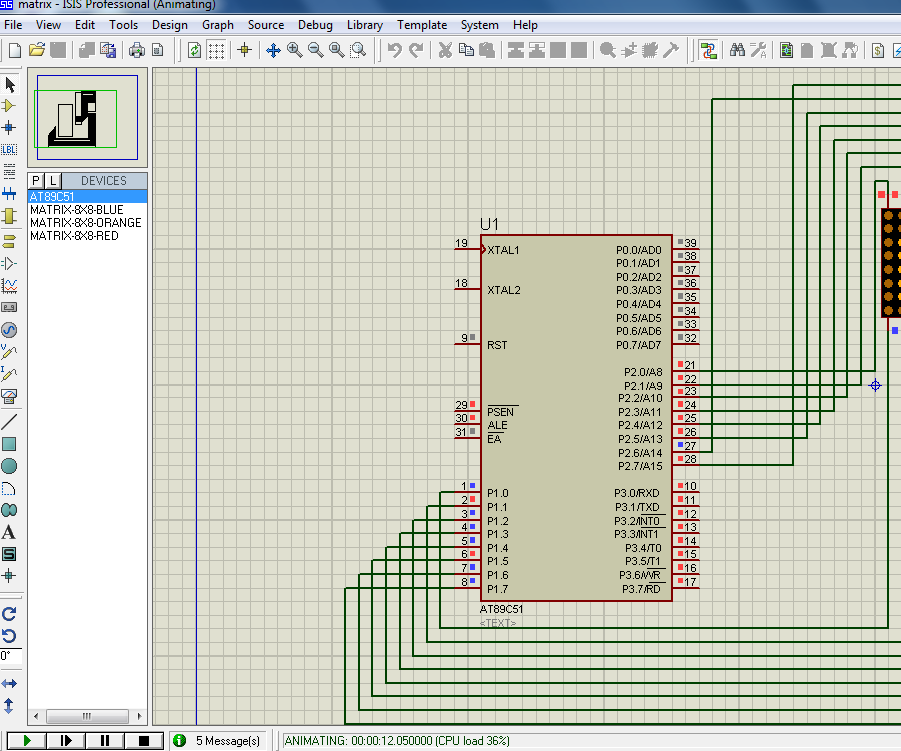
Task: Select the Text Script tool
Action: coord(9,171)
